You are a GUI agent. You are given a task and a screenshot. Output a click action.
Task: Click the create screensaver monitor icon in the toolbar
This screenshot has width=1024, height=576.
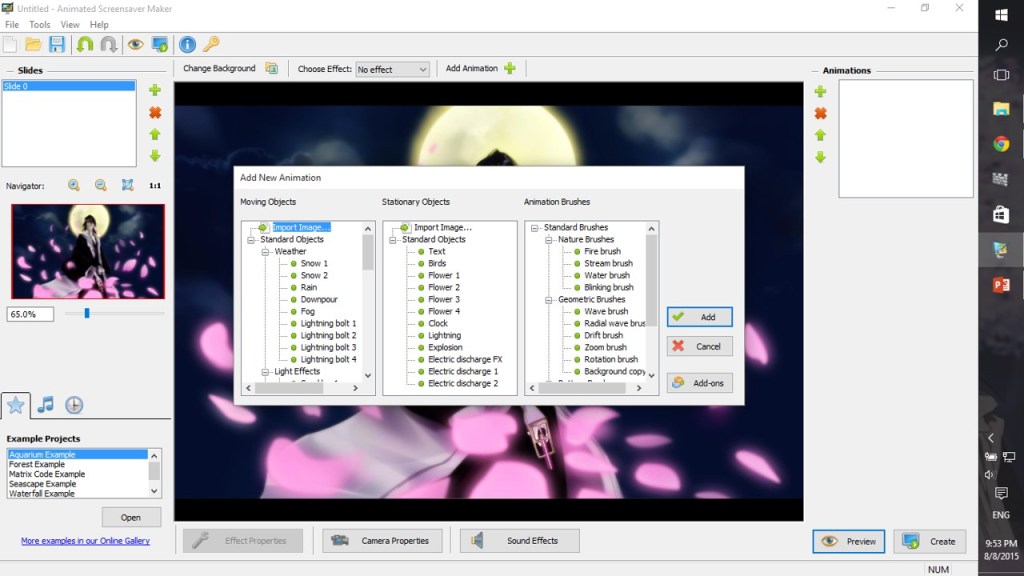[159, 44]
